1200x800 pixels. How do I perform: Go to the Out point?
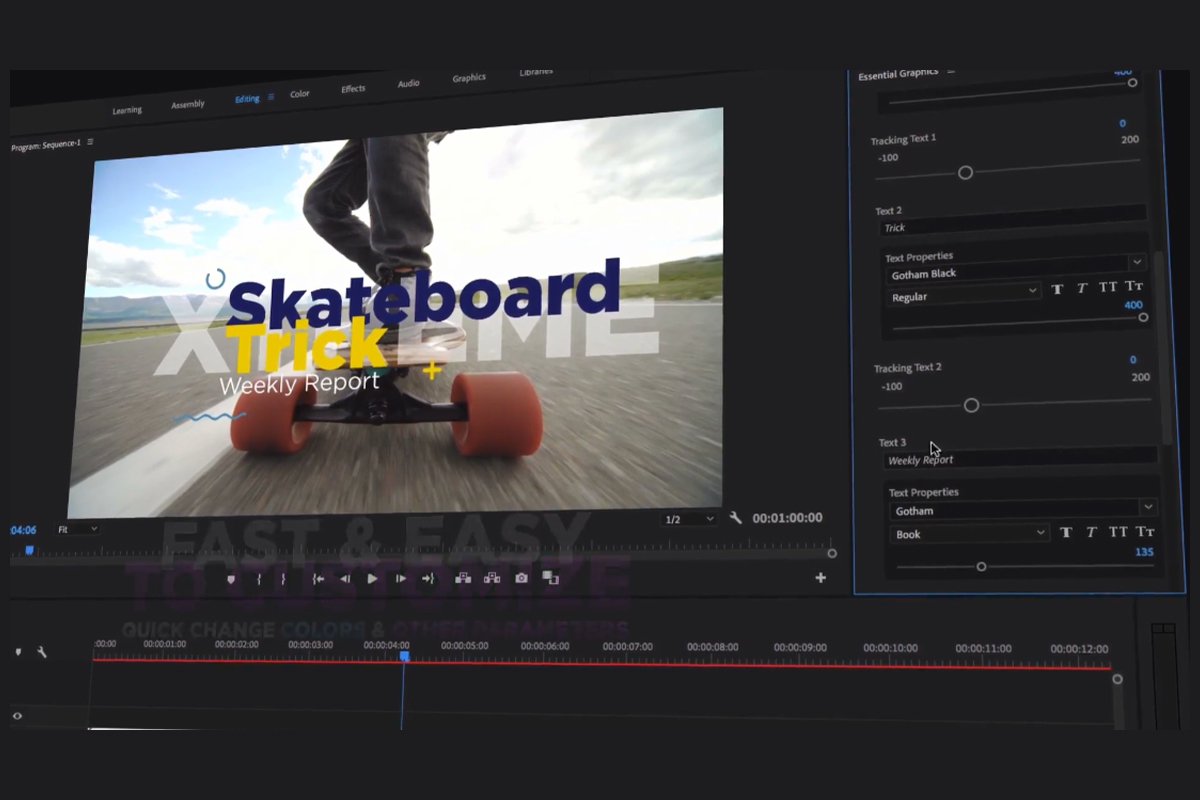tap(428, 578)
